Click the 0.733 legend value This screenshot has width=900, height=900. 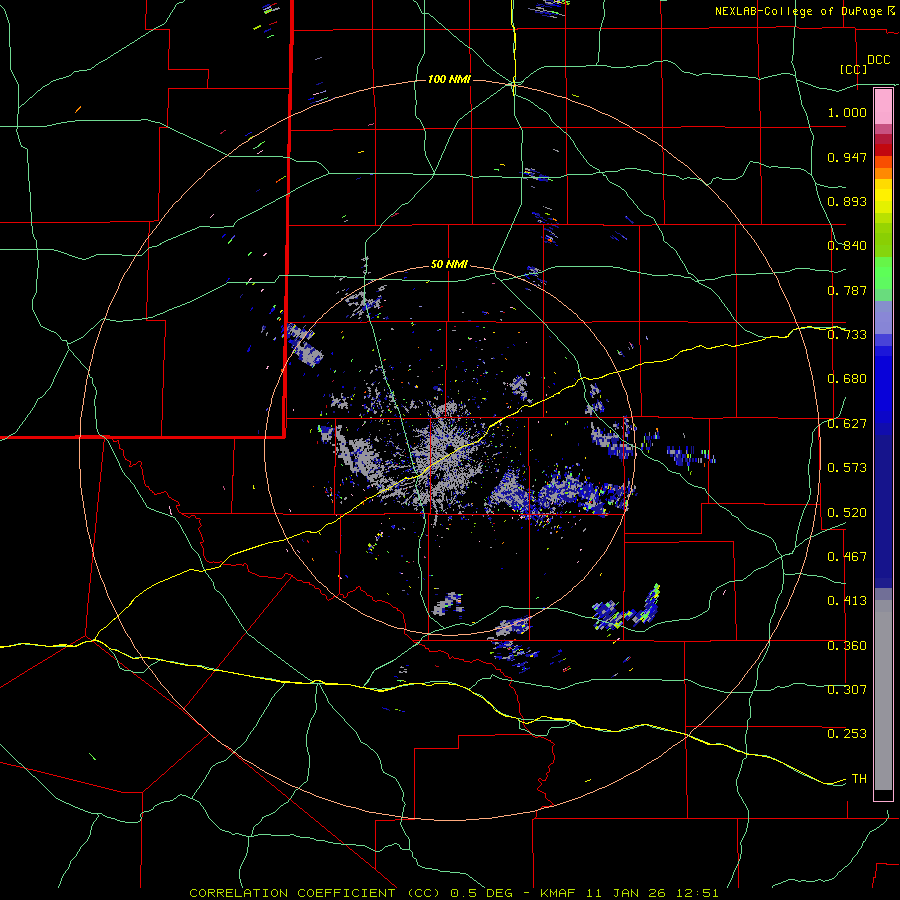click(847, 335)
